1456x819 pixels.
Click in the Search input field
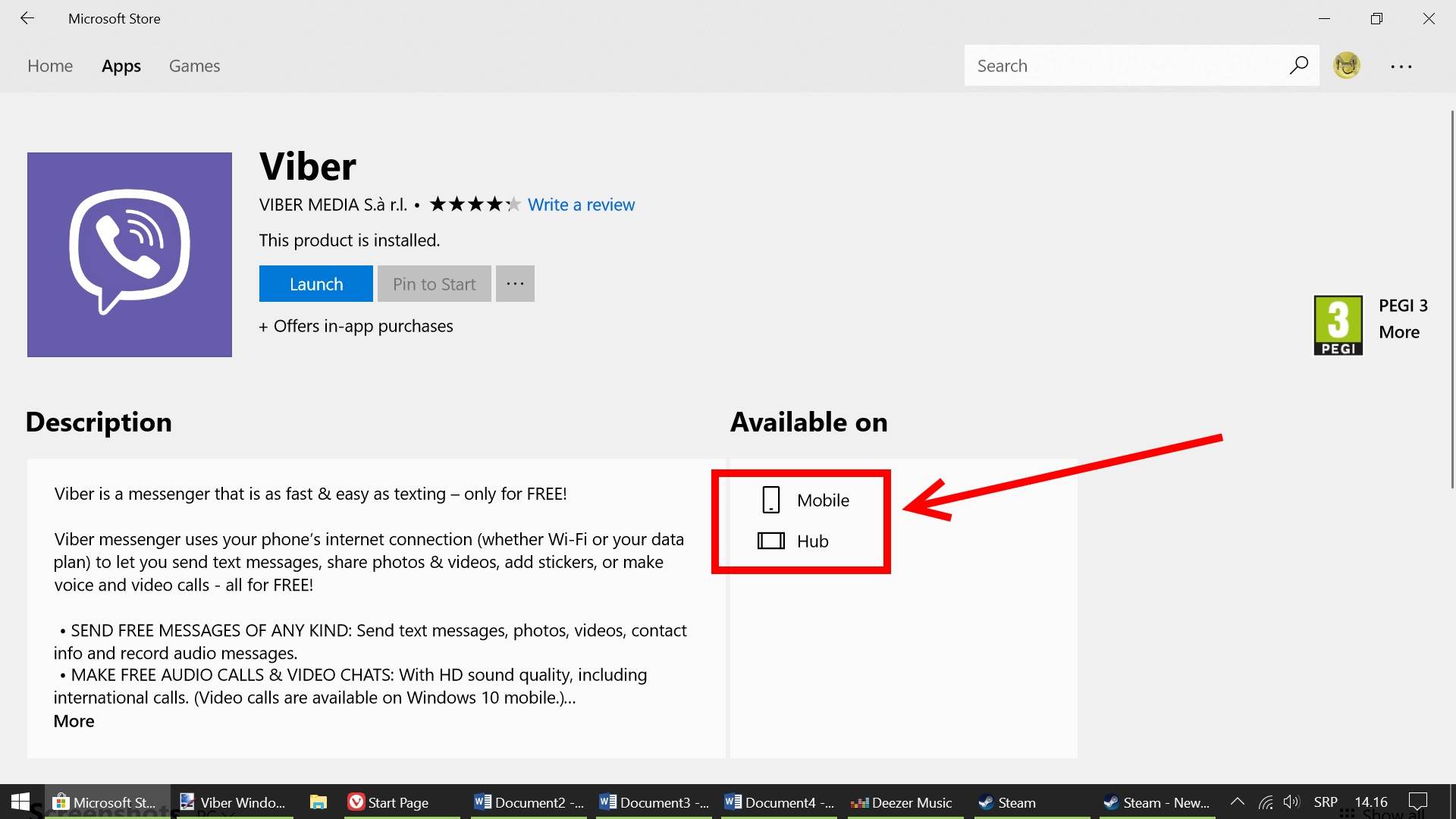1122,66
